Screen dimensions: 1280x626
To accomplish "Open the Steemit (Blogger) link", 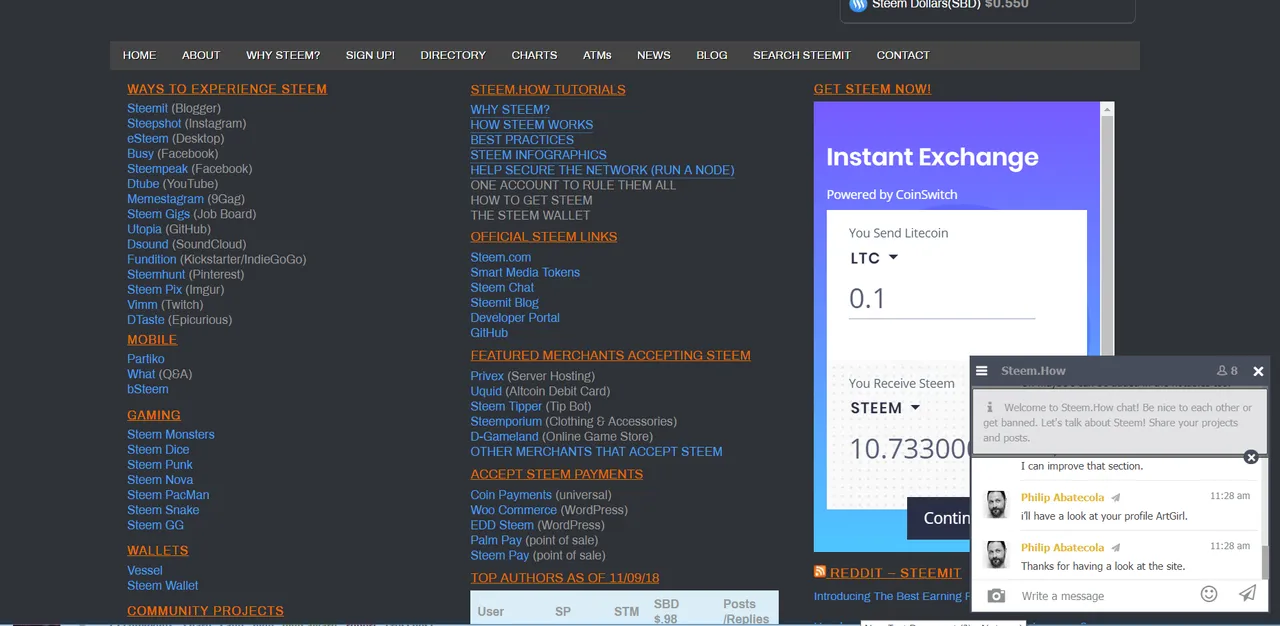I will [x=147, y=108].
